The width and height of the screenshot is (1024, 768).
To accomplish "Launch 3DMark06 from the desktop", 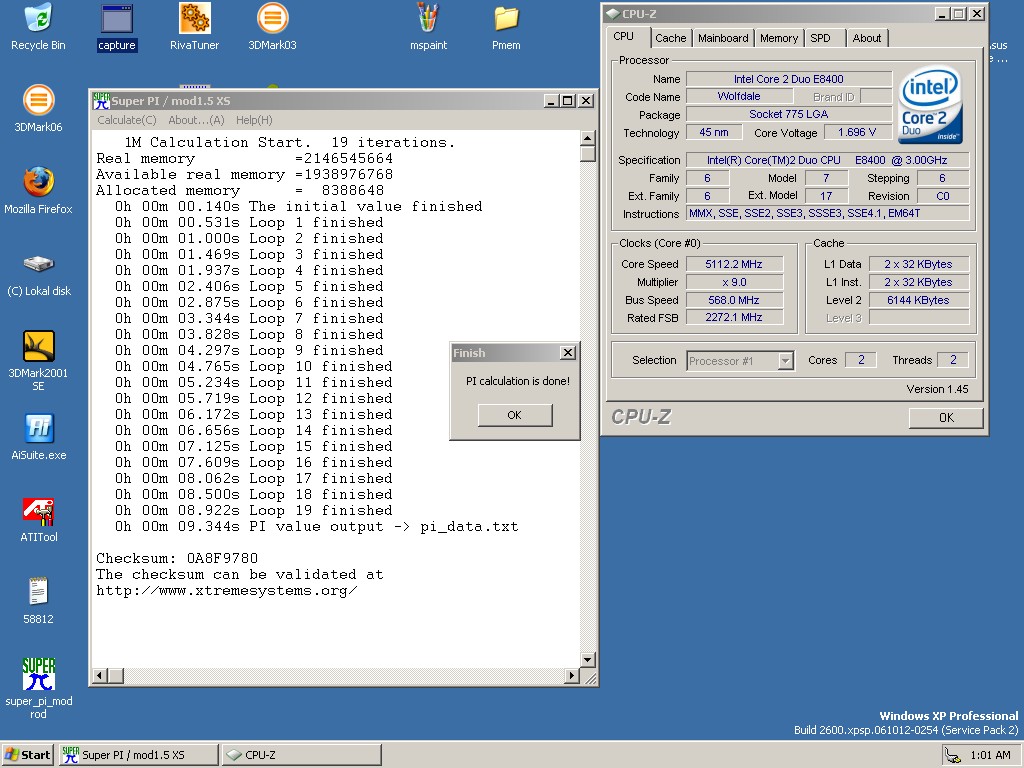I will [x=39, y=108].
